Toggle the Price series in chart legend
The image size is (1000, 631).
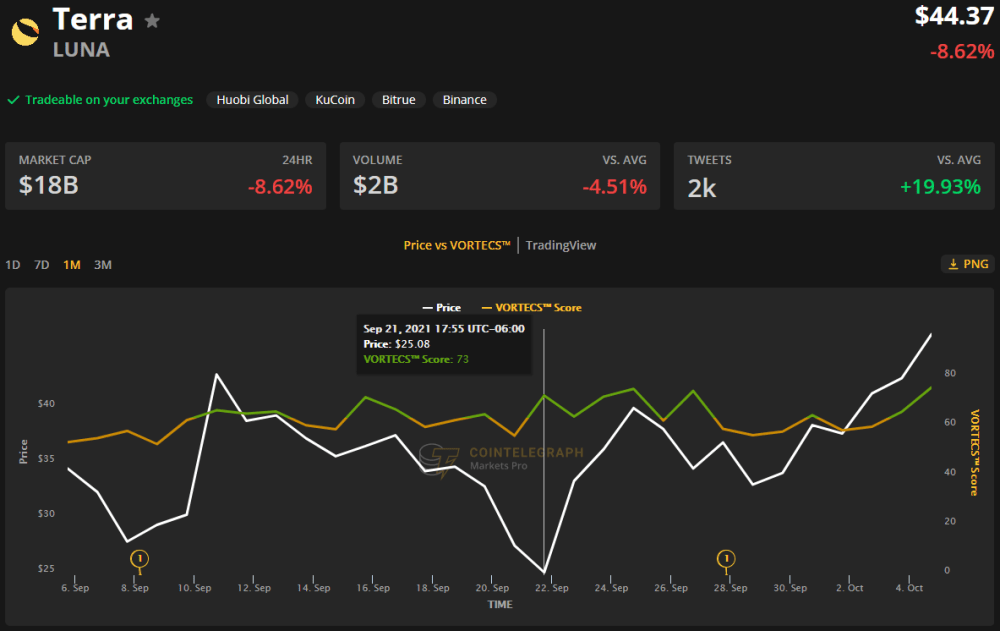pyautogui.click(x=441, y=308)
